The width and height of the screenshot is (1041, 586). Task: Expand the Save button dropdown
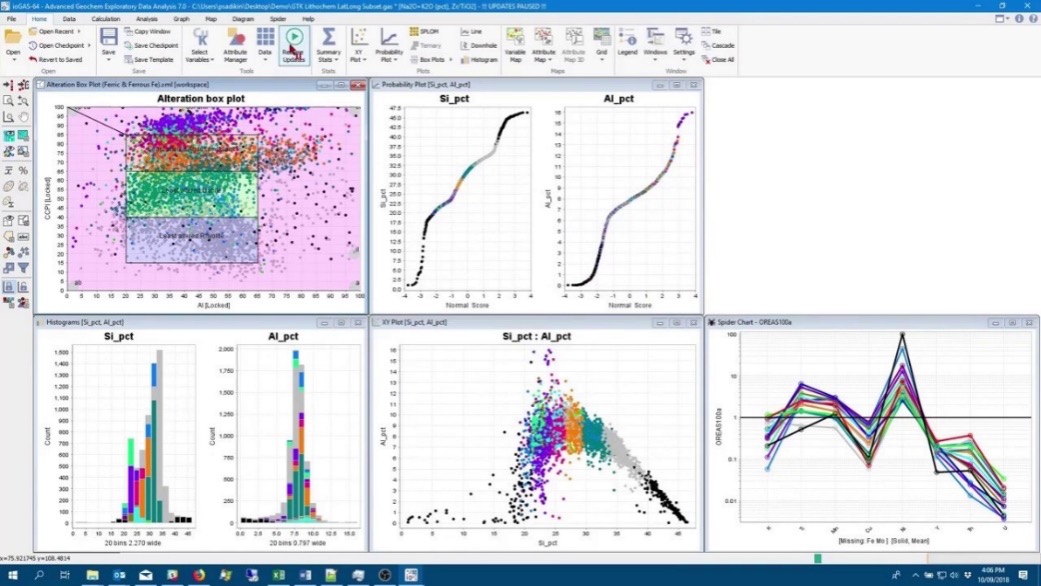click(108, 60)
